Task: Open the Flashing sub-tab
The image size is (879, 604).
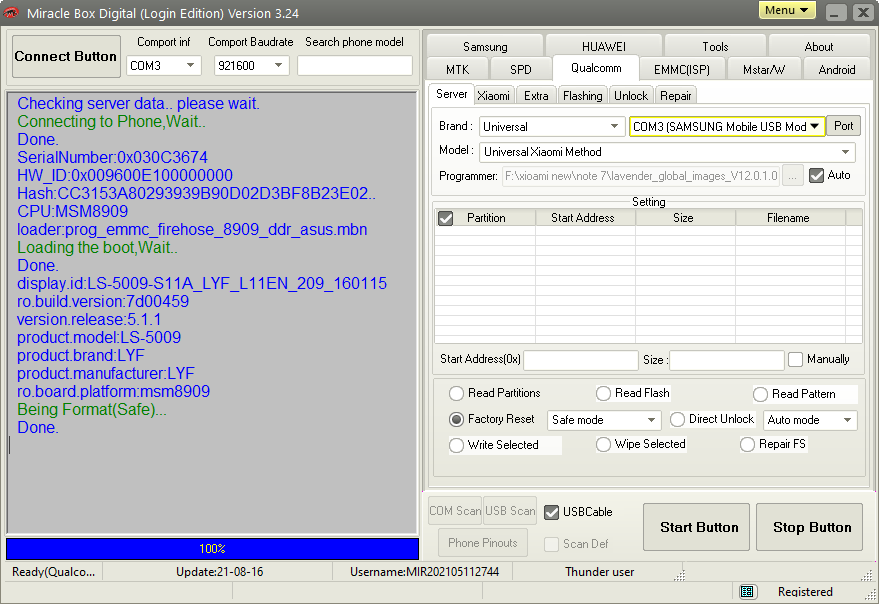Action: [582, 96]
